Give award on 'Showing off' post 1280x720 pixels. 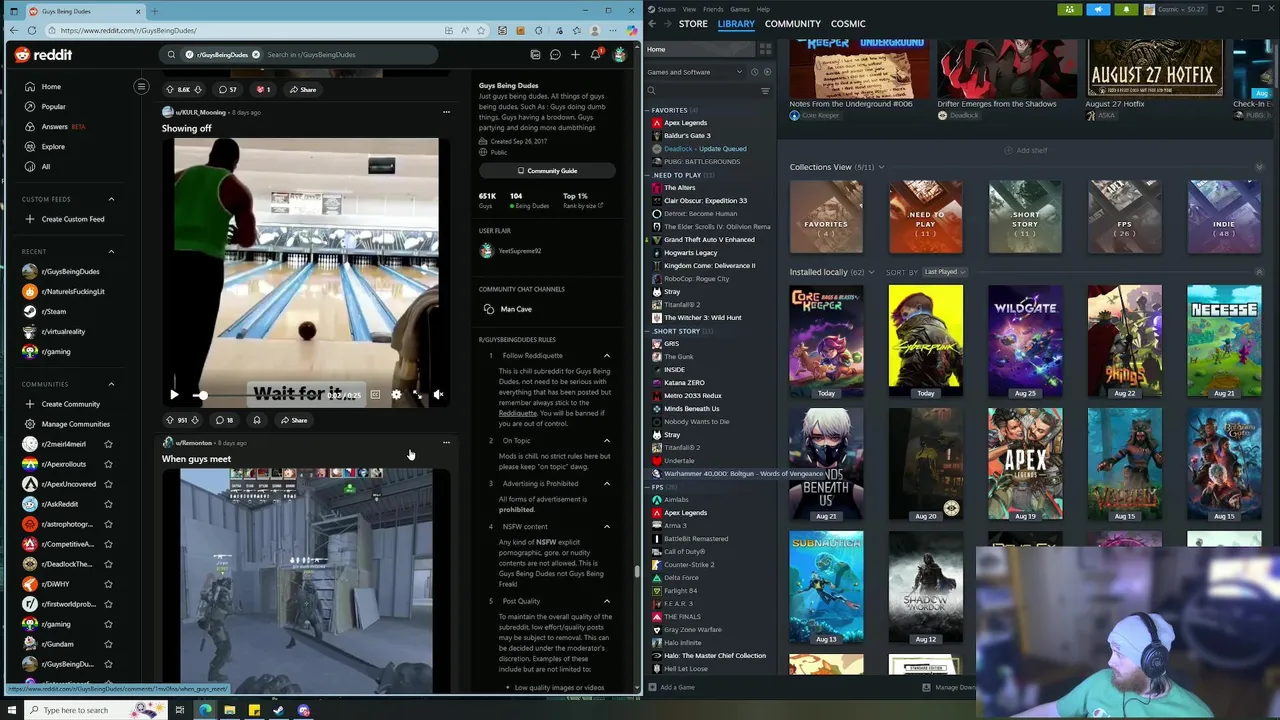click(x=257, y=420)
